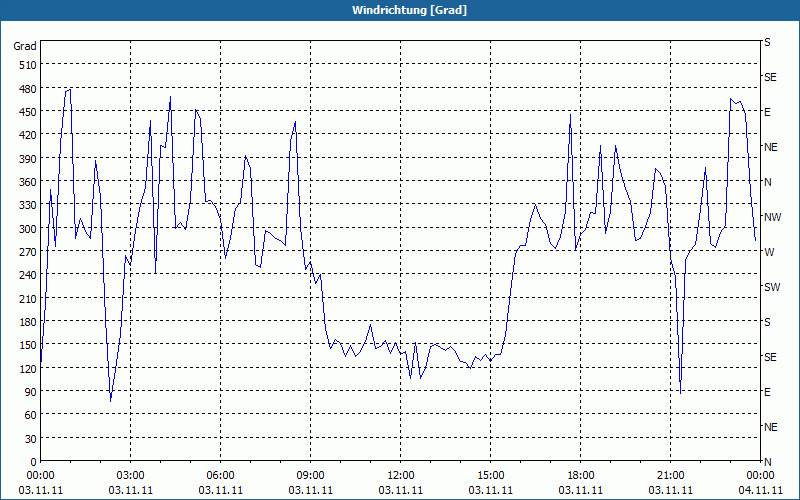Click the 12:00 time axis label
Viewport: 800px width, 500px height.
pos(401,476)
